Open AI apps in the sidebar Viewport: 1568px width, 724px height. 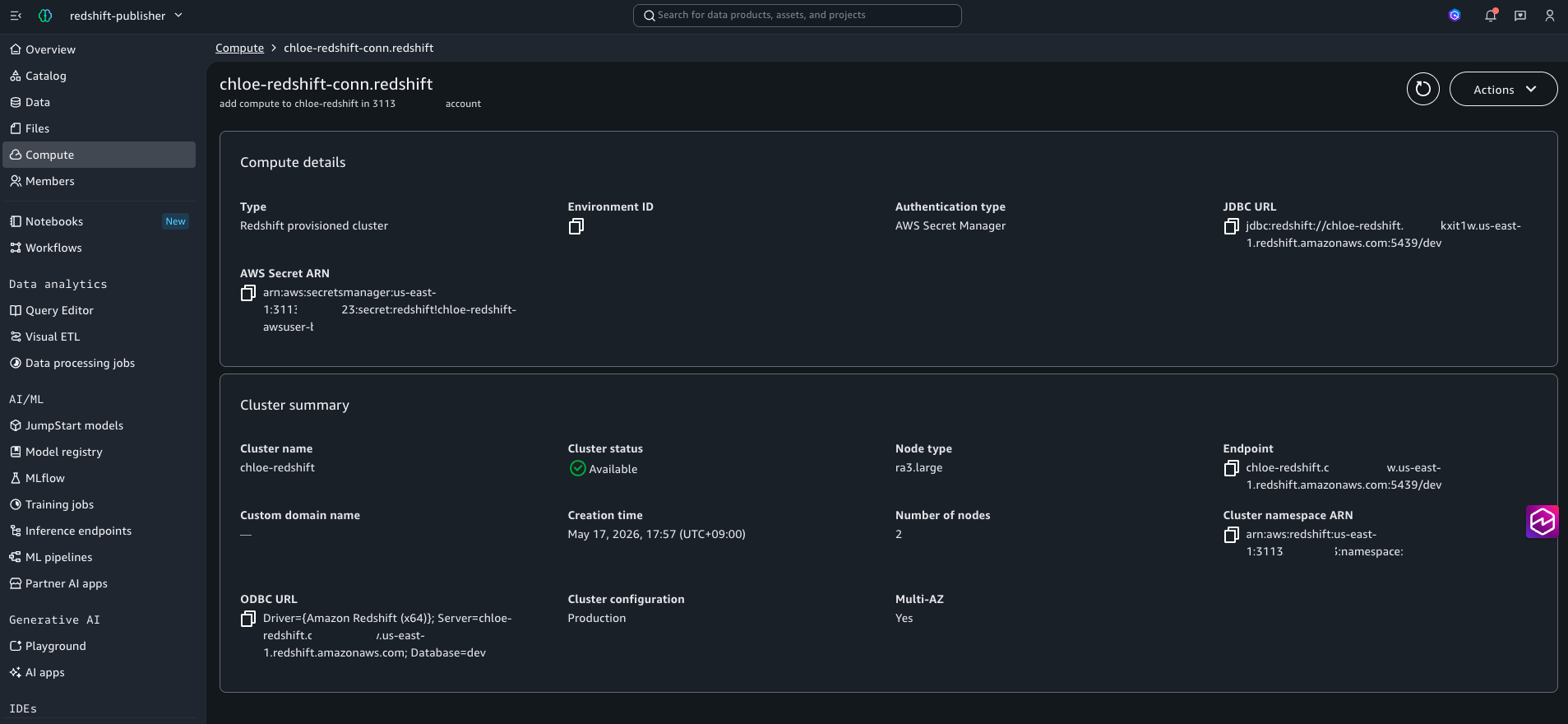click(99, 672)
